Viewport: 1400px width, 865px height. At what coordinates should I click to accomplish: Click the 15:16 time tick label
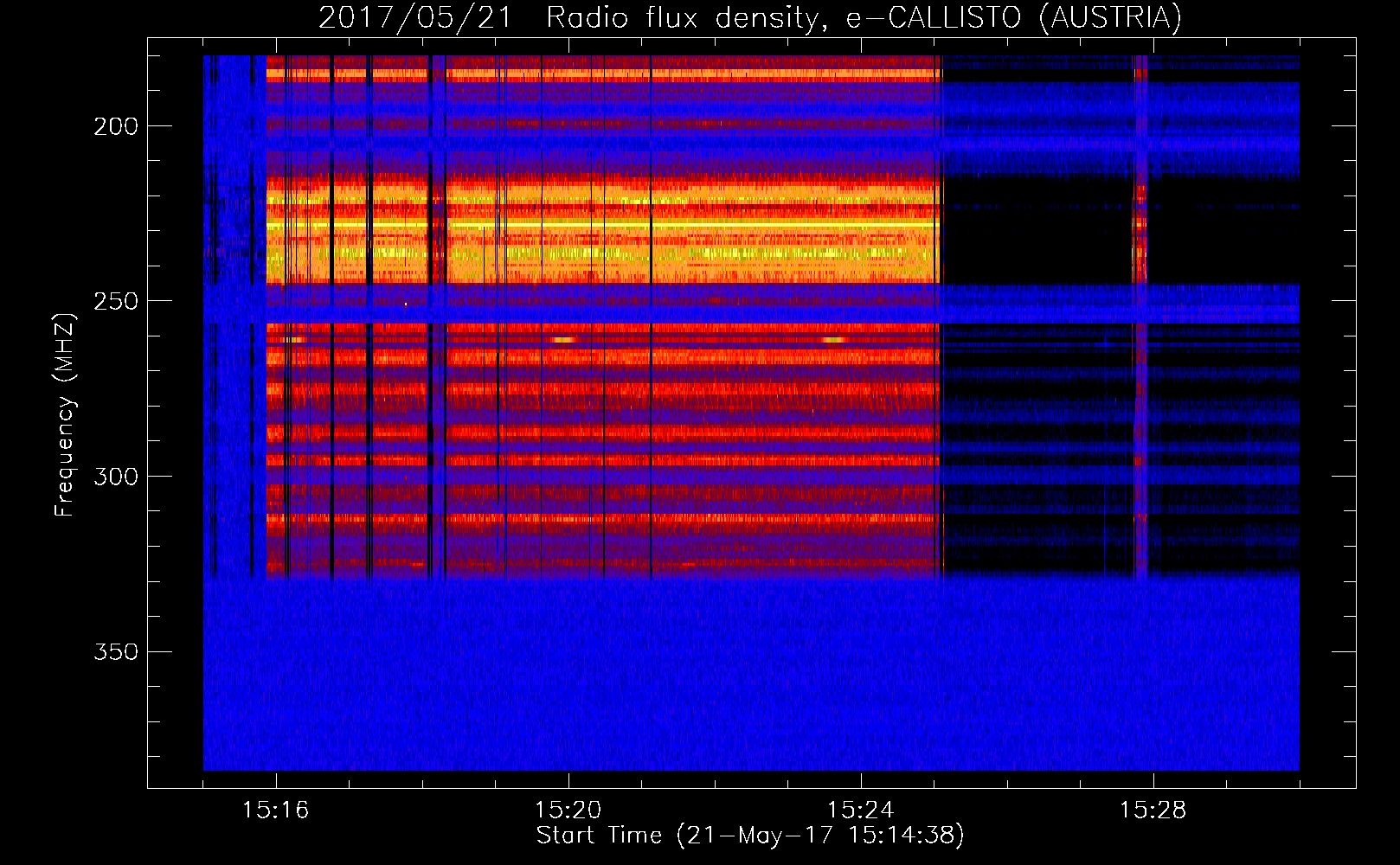[x=276, y=810]
